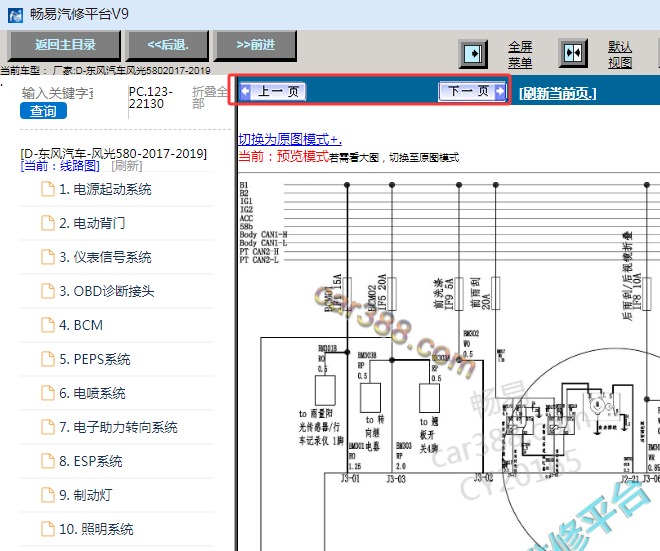This screenshot has width=660, height=551.
Task: Click the vehicle title D-东风汽车-风光580-2017-2019
Action: click(114, 153)
